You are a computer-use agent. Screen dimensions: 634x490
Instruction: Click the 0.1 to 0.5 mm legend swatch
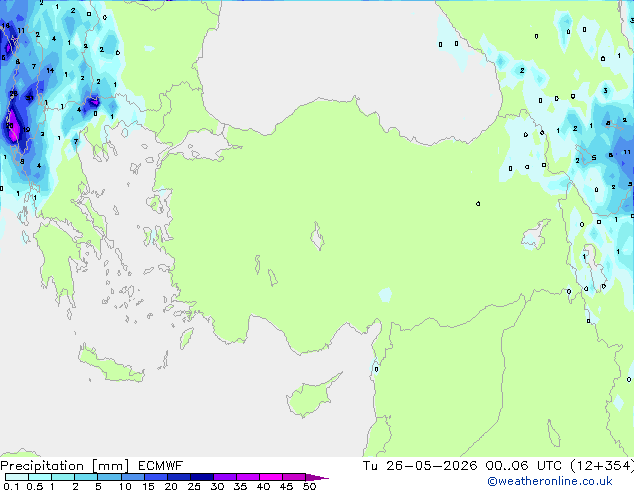click(x=17, y=477)
